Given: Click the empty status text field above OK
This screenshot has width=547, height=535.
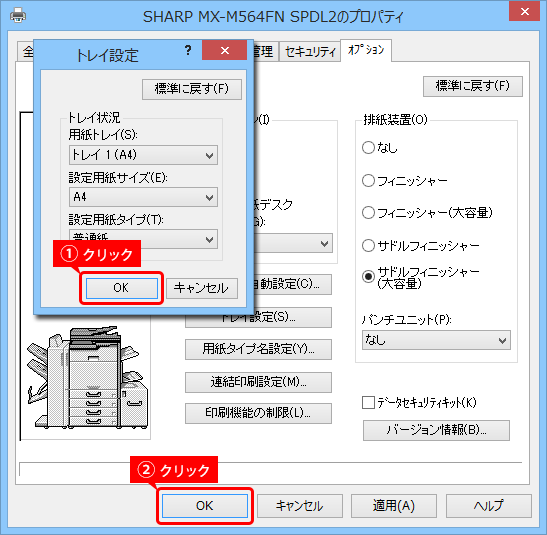Looking at the screenshot, I should 271,469.
